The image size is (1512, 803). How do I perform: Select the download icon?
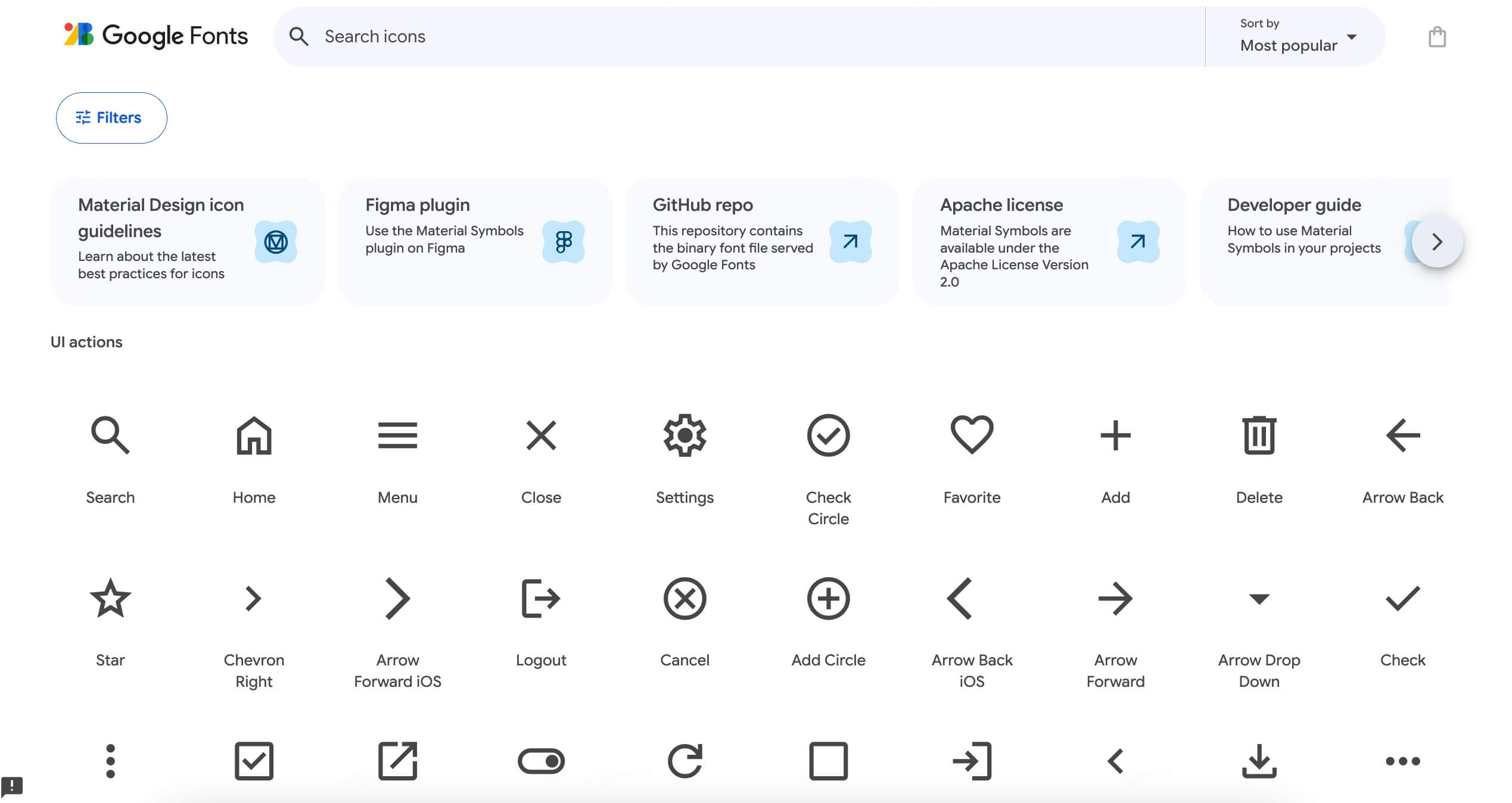[1259, 761]
